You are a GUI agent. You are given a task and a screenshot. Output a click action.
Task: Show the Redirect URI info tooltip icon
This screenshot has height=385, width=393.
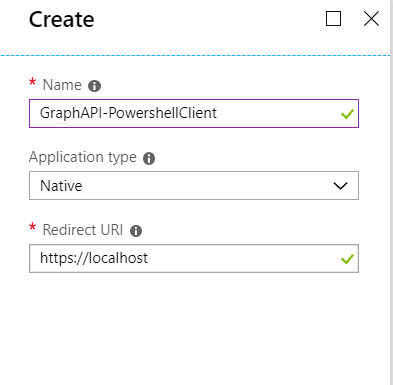click(x=136, y=231)
